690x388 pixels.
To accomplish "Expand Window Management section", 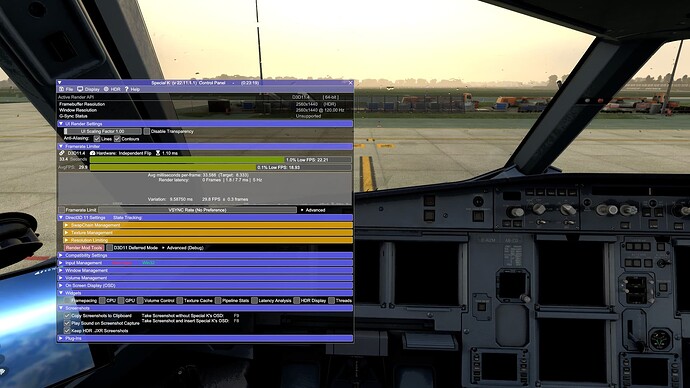I will pos(206,271).
